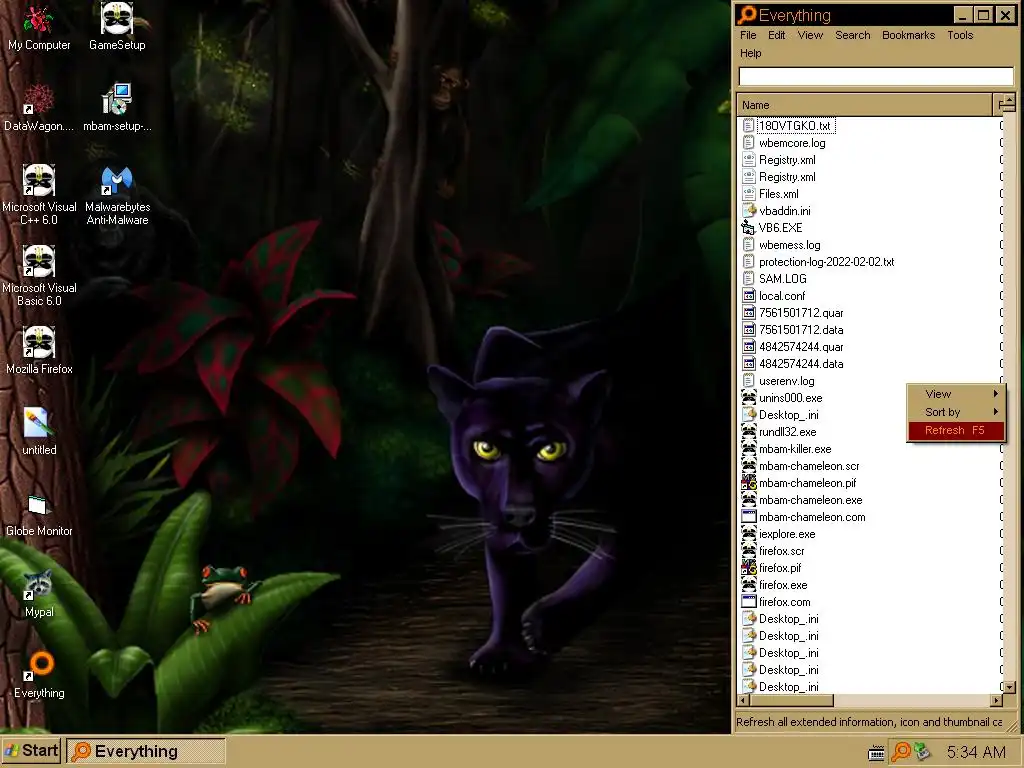The height and width of the screenshot is (768, 1024).
Task: Click the horizontal scrollbar left arrow
Action: click(743, 701)
